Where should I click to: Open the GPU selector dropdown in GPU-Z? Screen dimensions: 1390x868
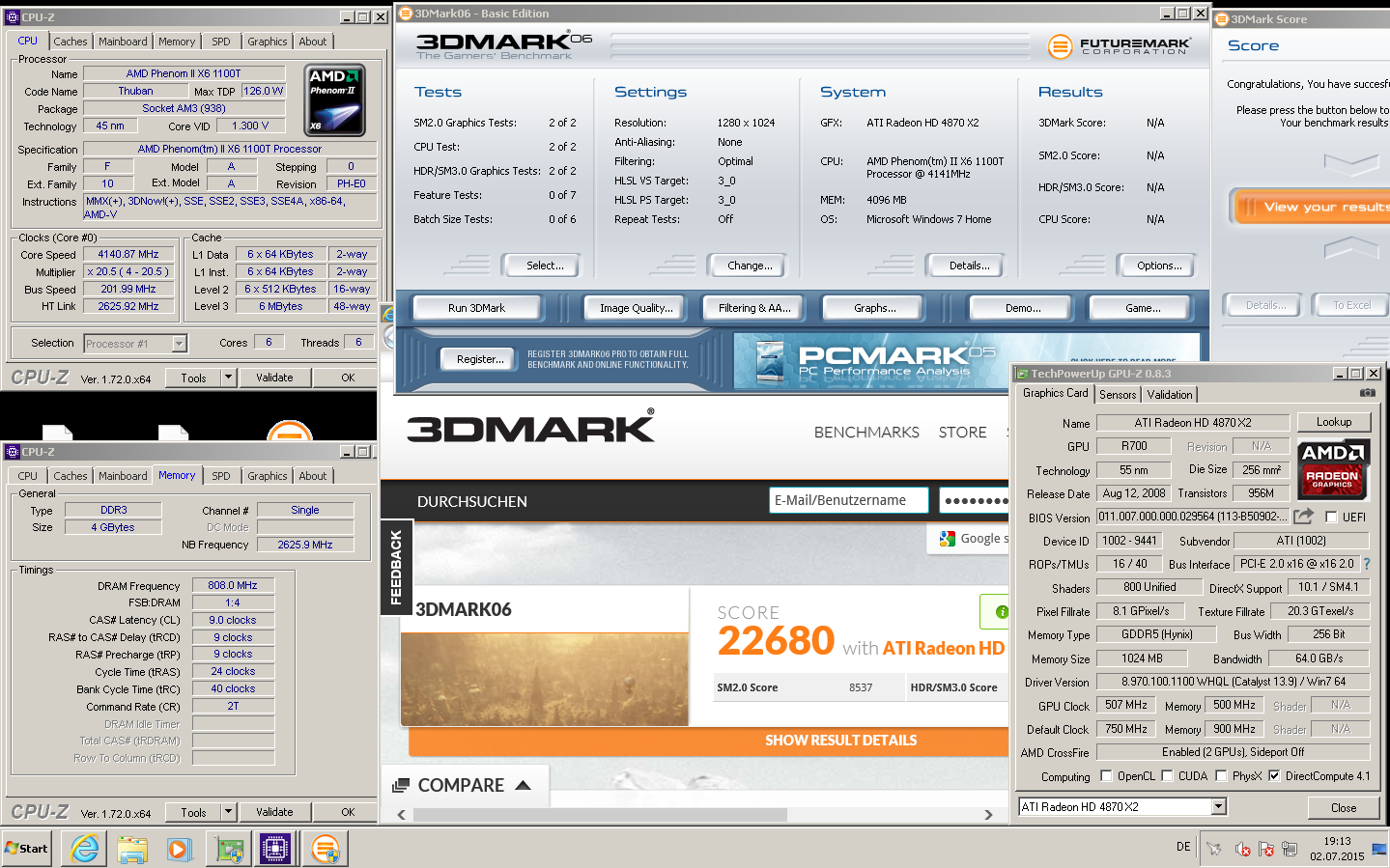(x=1218, y=806)
